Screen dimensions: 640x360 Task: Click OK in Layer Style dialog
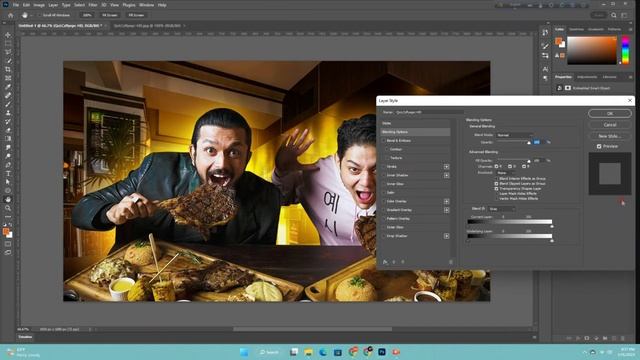click(610, 113)
